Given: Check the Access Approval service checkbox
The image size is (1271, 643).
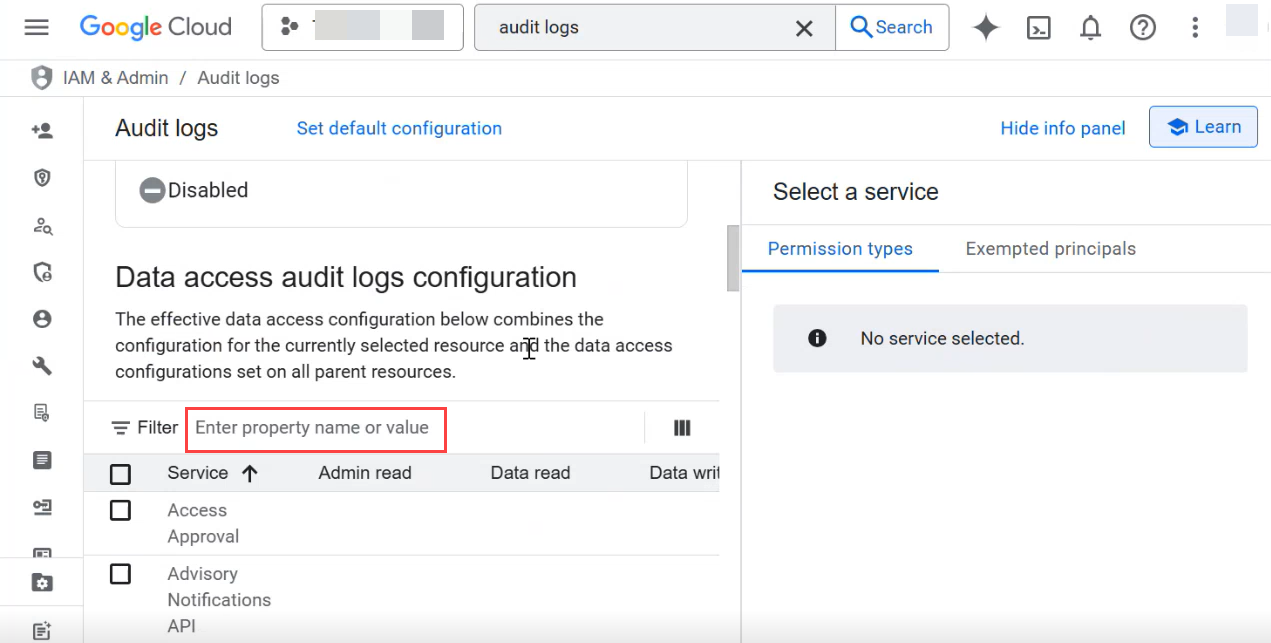Looking at the screenshot, I should (120, 511).
